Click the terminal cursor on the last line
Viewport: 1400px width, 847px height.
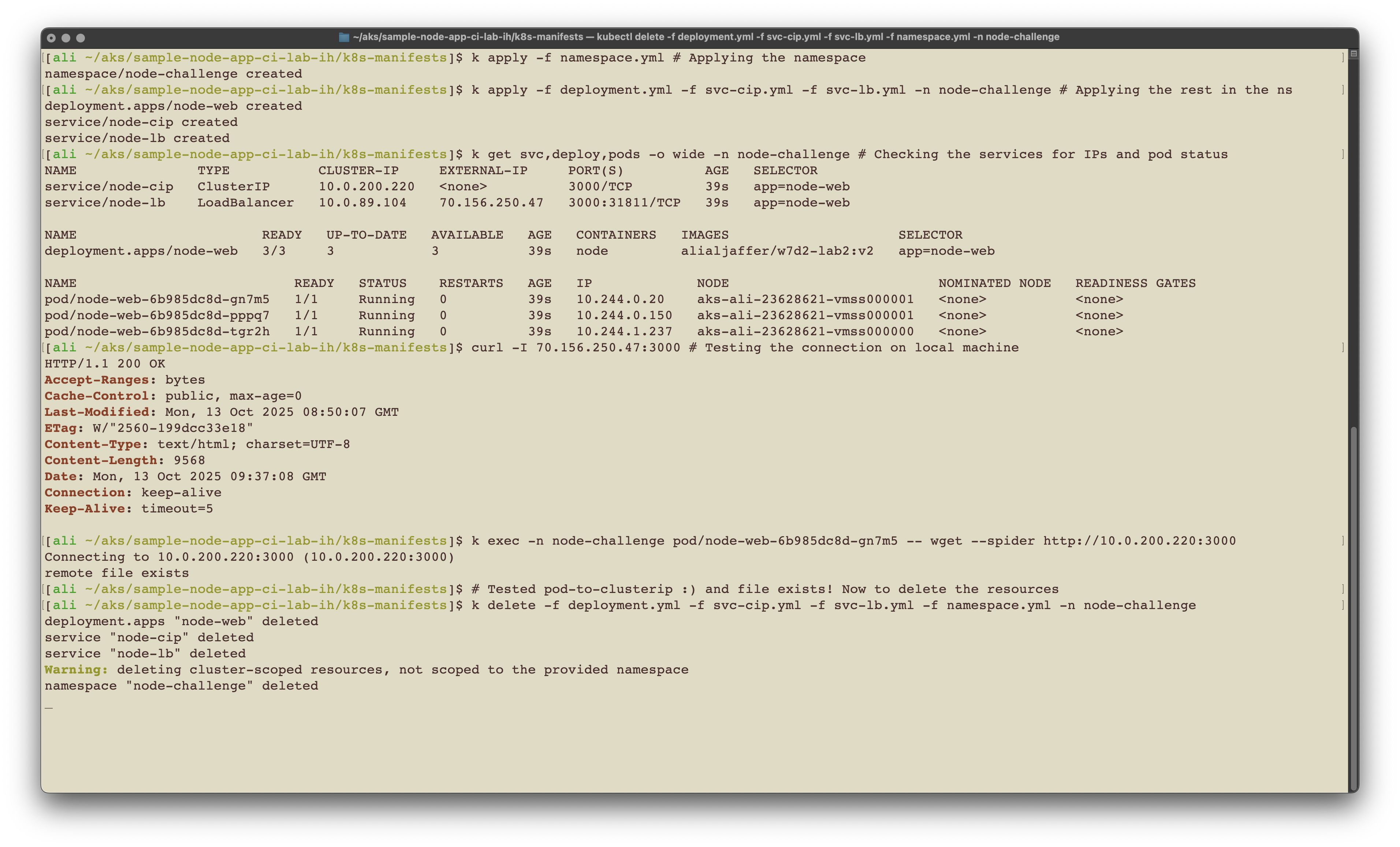[x=49, y=707]
